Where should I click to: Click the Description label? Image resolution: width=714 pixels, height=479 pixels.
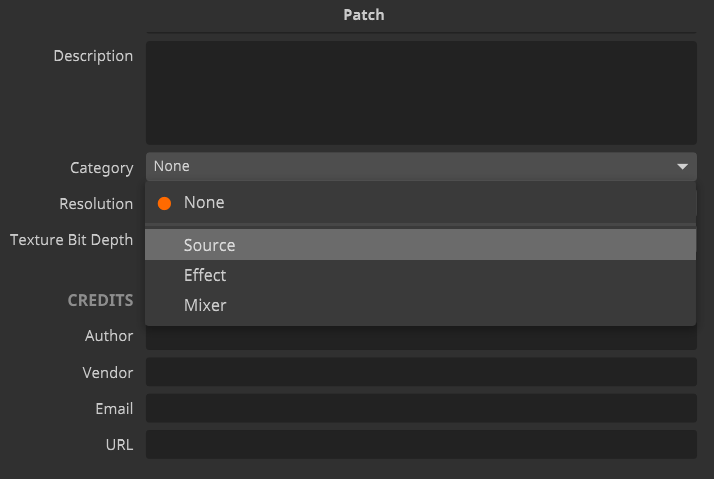tap(93, 56)
